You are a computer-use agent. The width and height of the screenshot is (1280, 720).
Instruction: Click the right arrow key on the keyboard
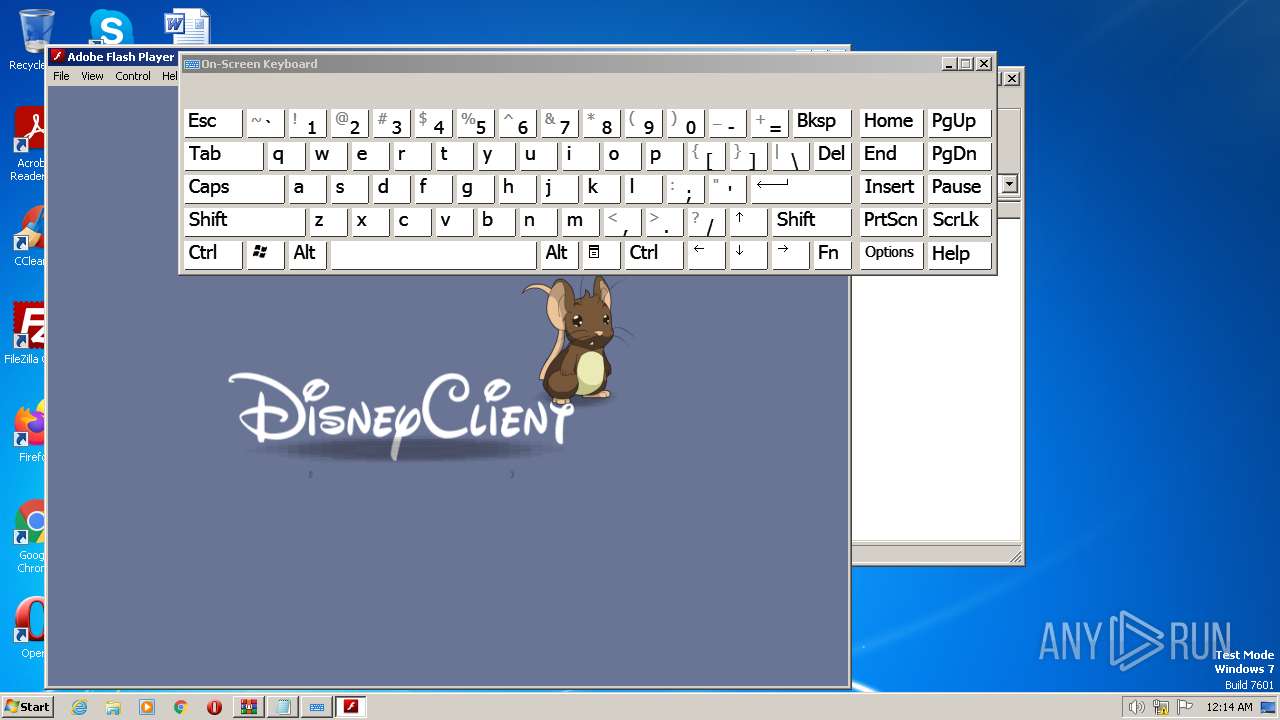790,254
